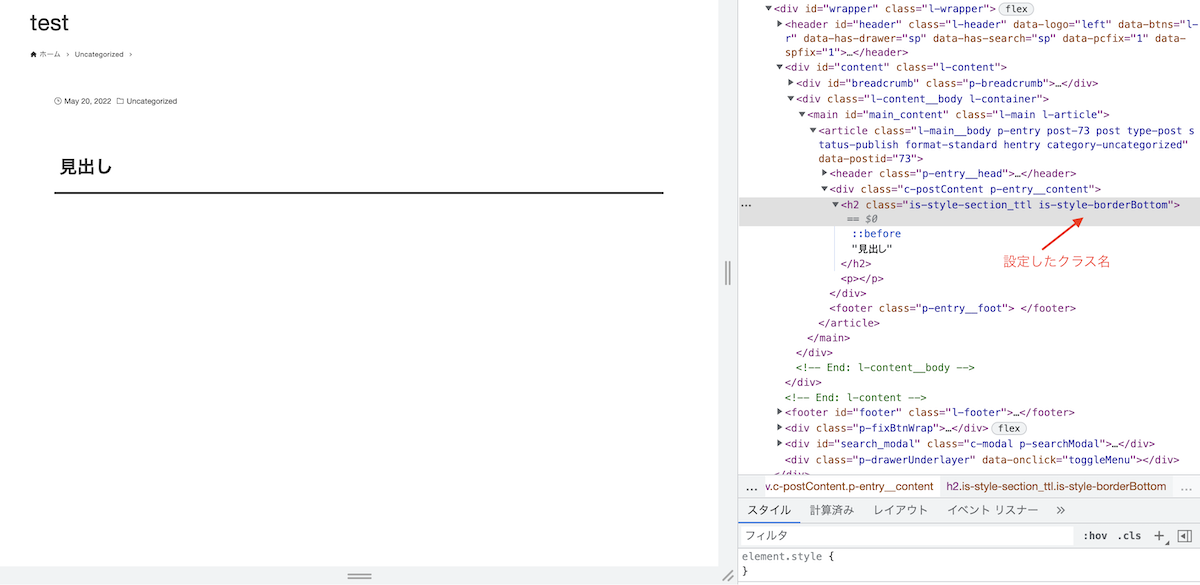
Task: Collapse the div#wrapper node
Action: tap(768, 8)
